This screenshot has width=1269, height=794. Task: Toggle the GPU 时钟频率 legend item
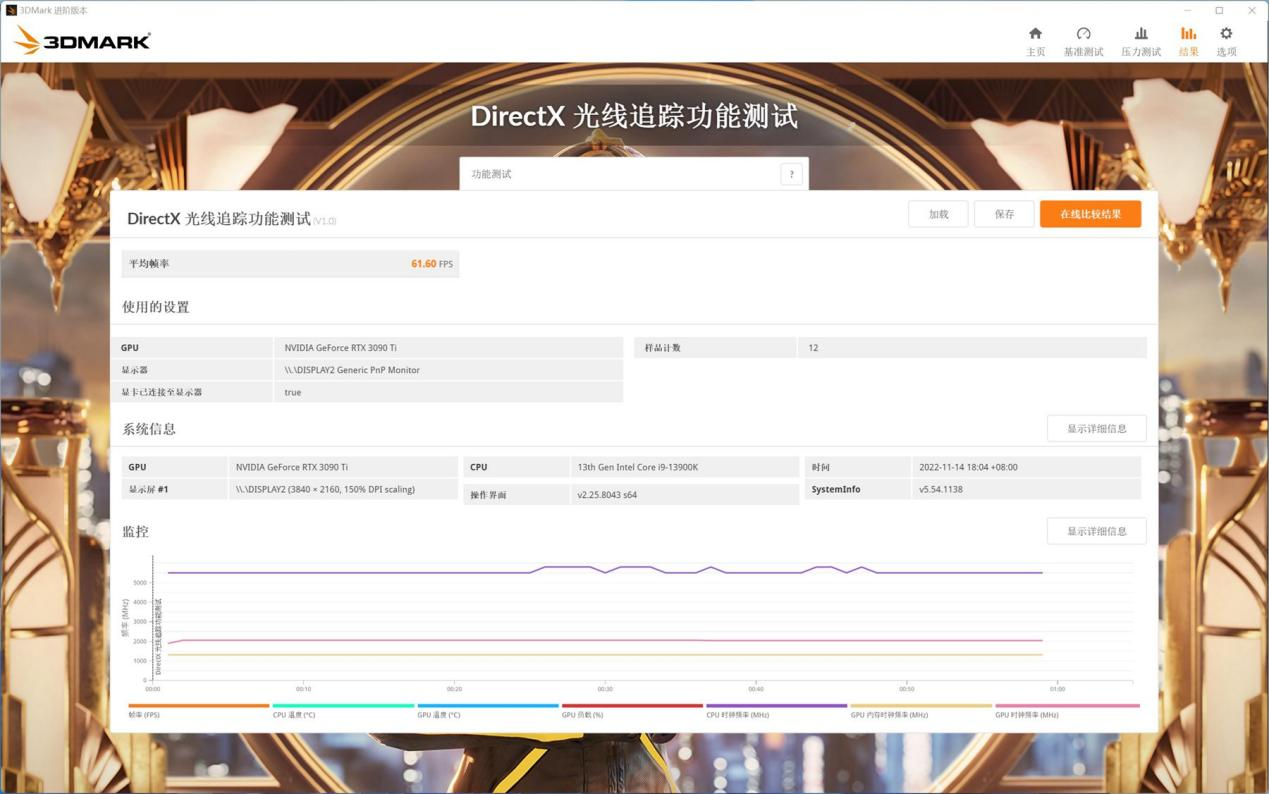click(1067, 711)
